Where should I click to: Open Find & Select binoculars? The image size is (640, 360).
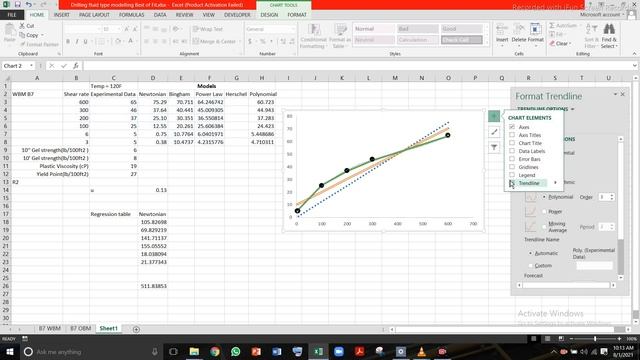click(x=609, y=36)
